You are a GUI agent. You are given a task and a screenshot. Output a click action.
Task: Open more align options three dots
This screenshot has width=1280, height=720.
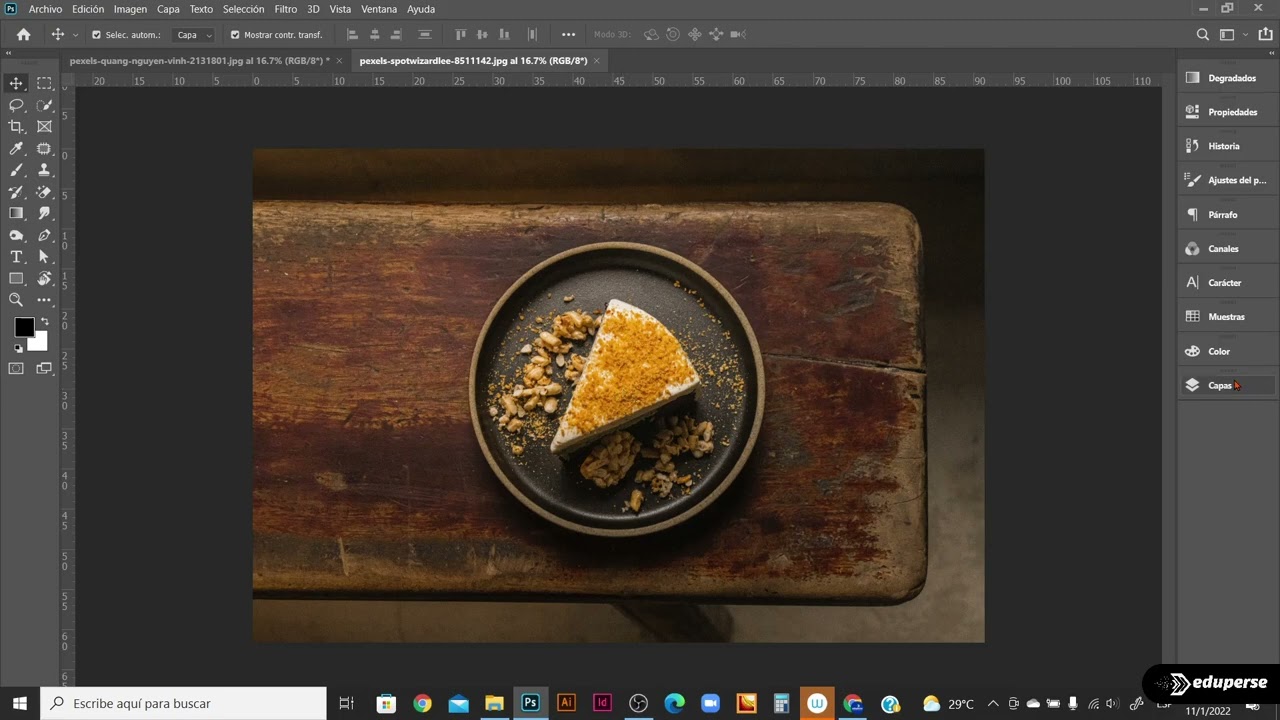click(568, 35)
